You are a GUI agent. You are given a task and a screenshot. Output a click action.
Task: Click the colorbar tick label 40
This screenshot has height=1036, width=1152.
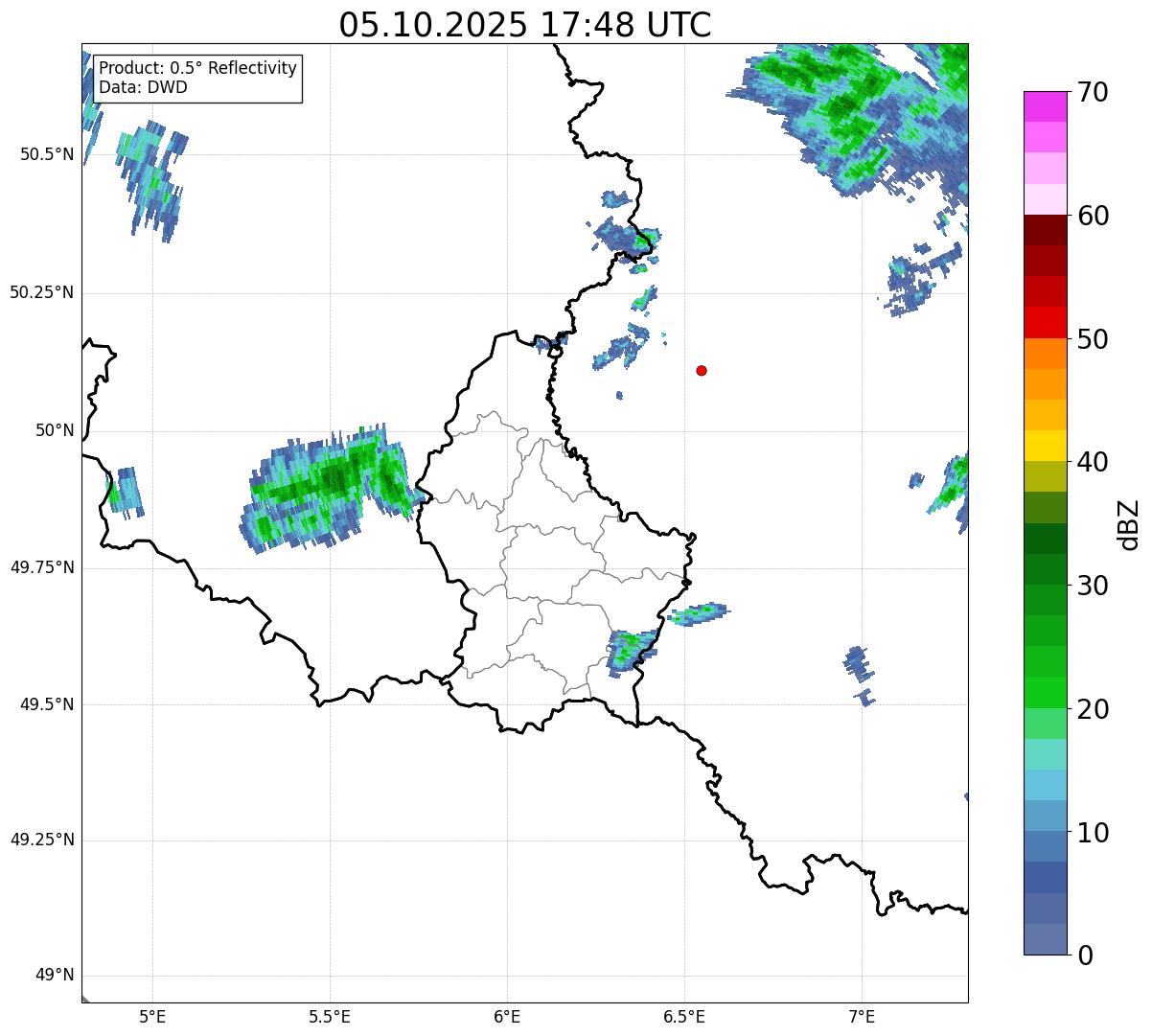coord(1093,462)
